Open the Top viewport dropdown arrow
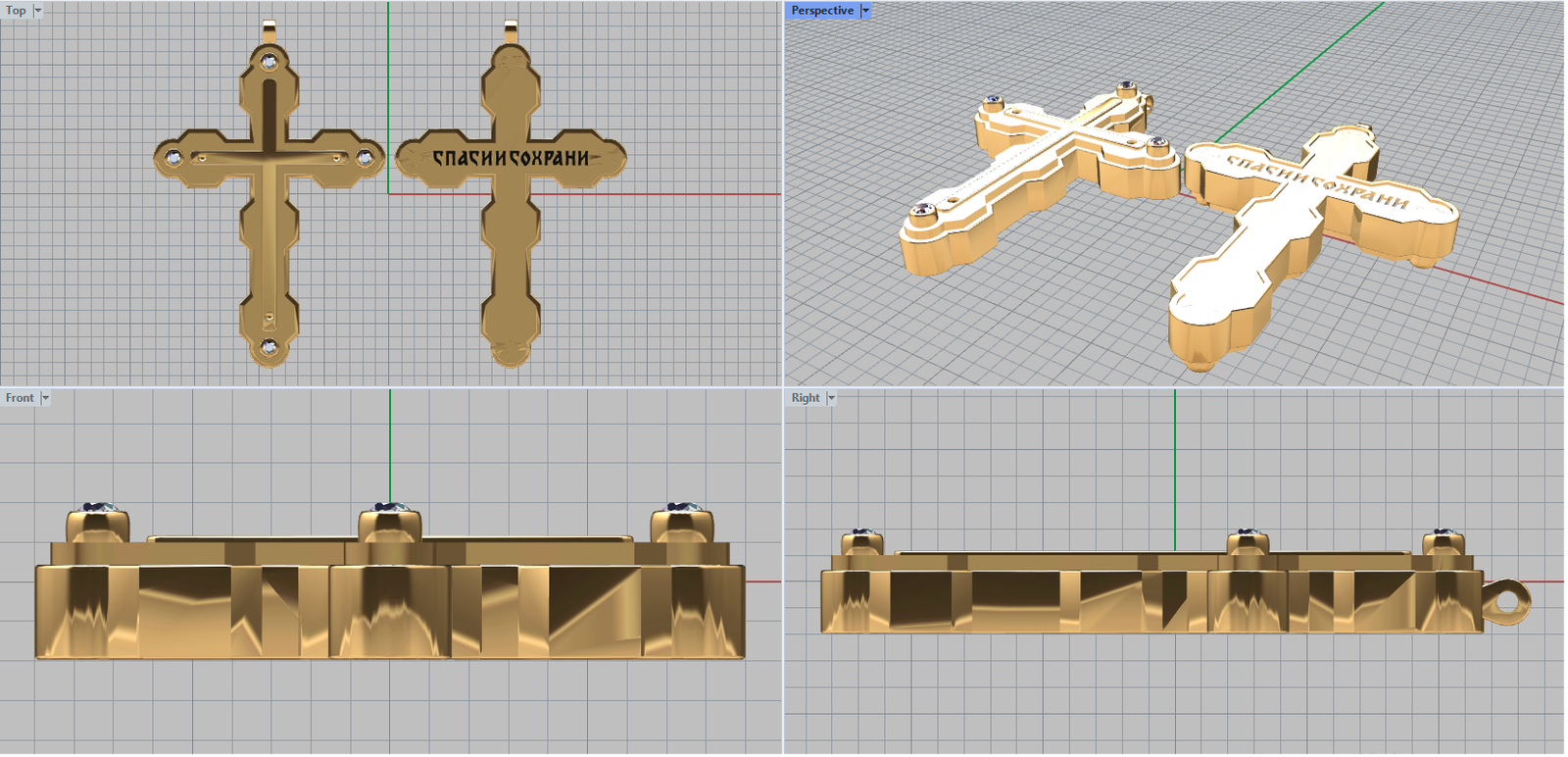Screen dimensions: 1568x757 tap(38, 11)
